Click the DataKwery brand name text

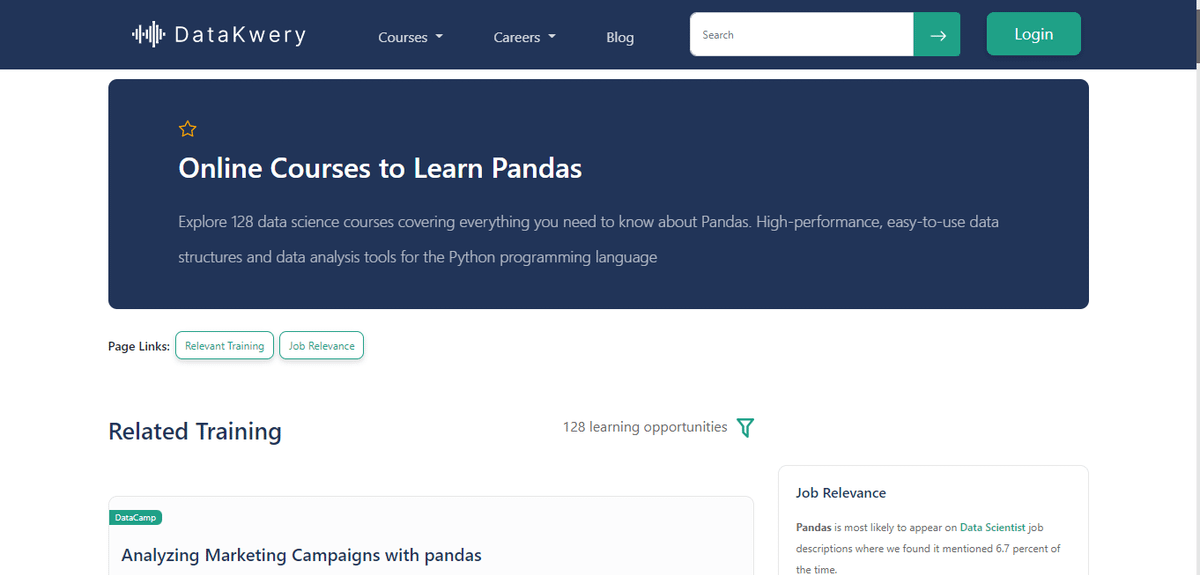click(240, 35)
